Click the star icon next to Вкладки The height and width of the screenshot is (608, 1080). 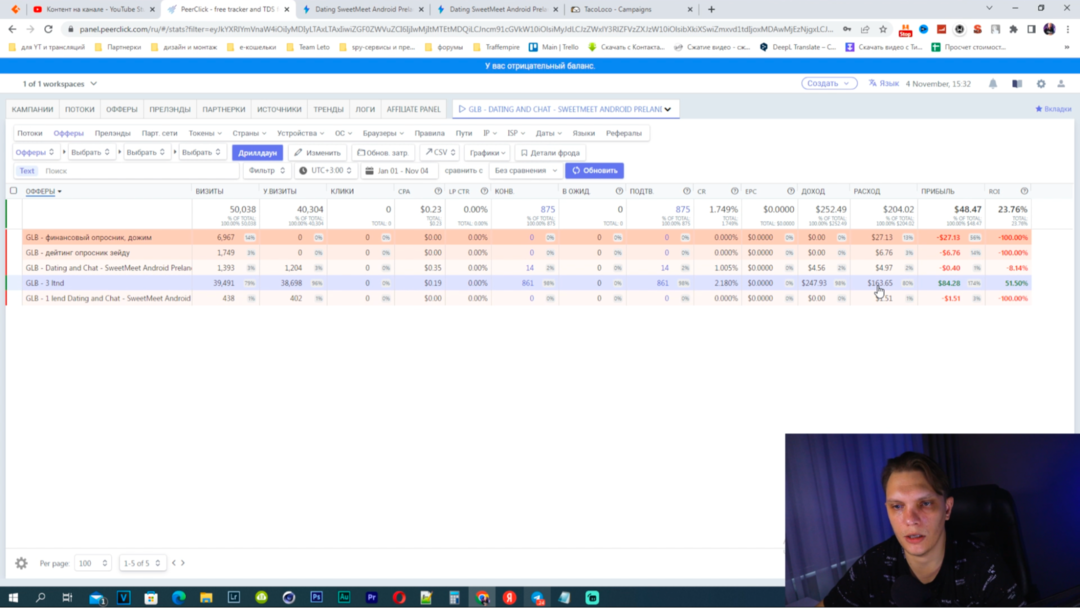1039,109
